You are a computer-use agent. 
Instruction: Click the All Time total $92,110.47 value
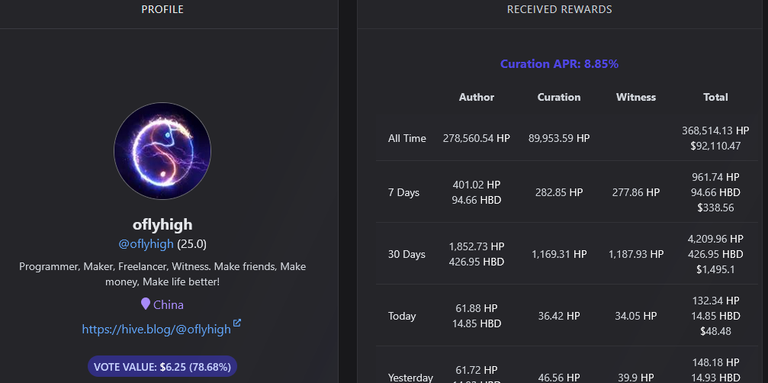[716, 146]
